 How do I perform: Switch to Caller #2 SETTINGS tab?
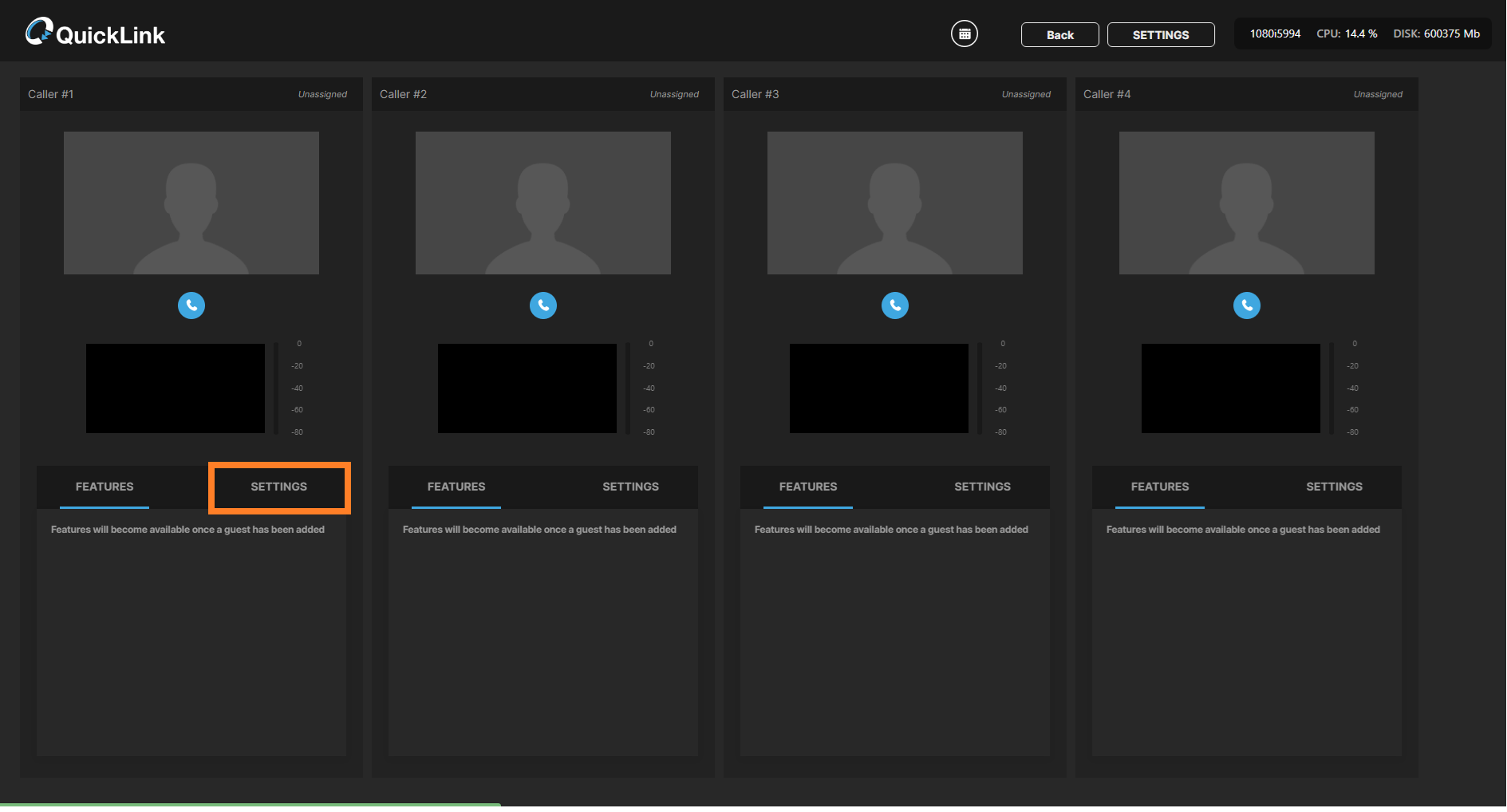point(630,487)
